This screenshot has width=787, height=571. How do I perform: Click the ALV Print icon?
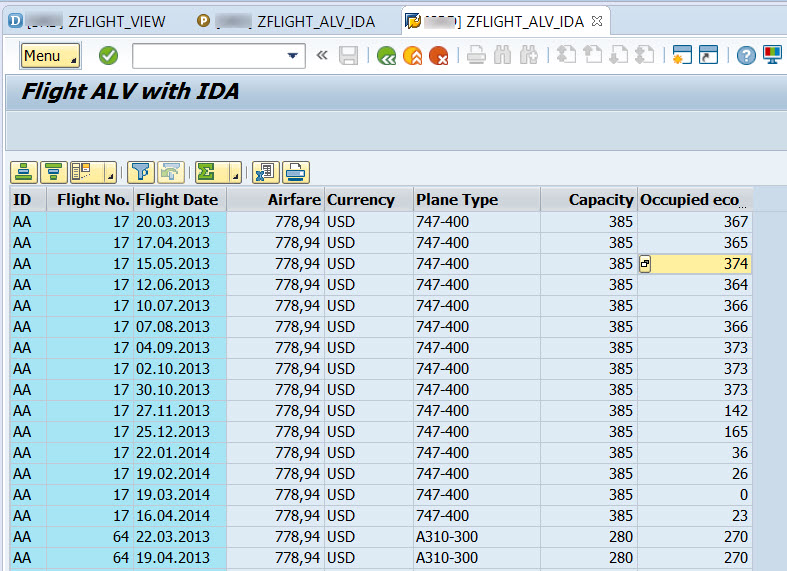(297, 172)
